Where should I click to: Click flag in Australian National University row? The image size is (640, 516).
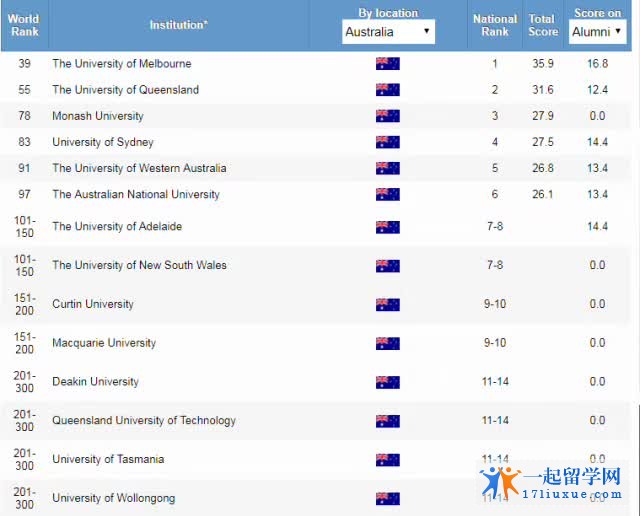[x=388, y=194]
